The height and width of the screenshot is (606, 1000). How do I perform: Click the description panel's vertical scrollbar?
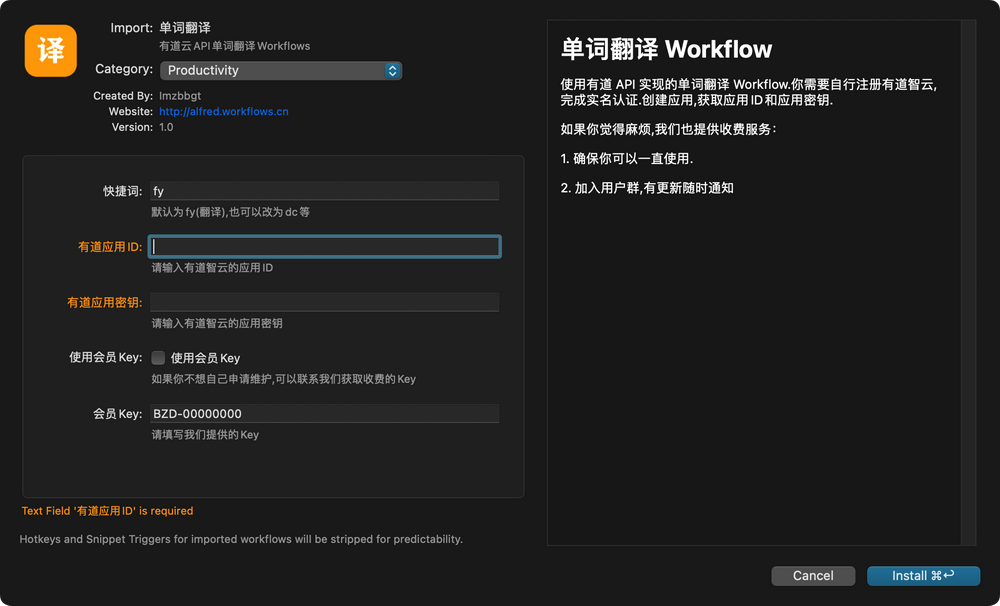coord(967,282)
